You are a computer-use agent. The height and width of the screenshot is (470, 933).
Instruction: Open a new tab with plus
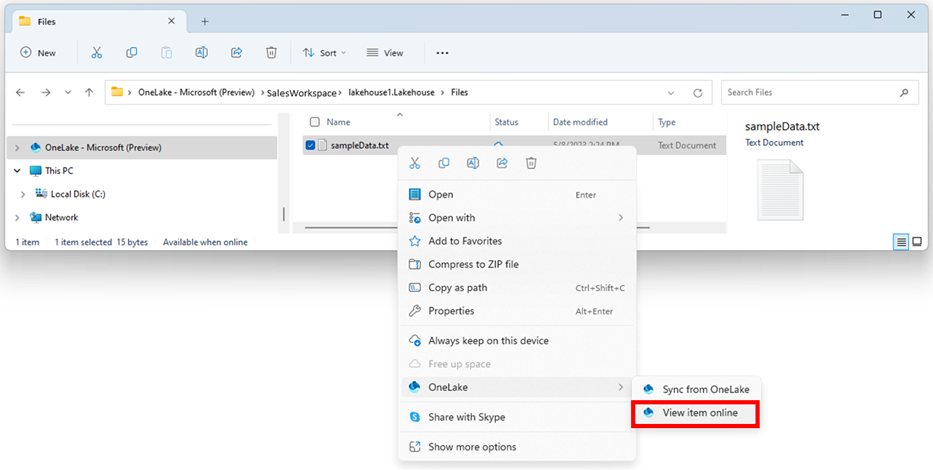(x=205, y=21)
